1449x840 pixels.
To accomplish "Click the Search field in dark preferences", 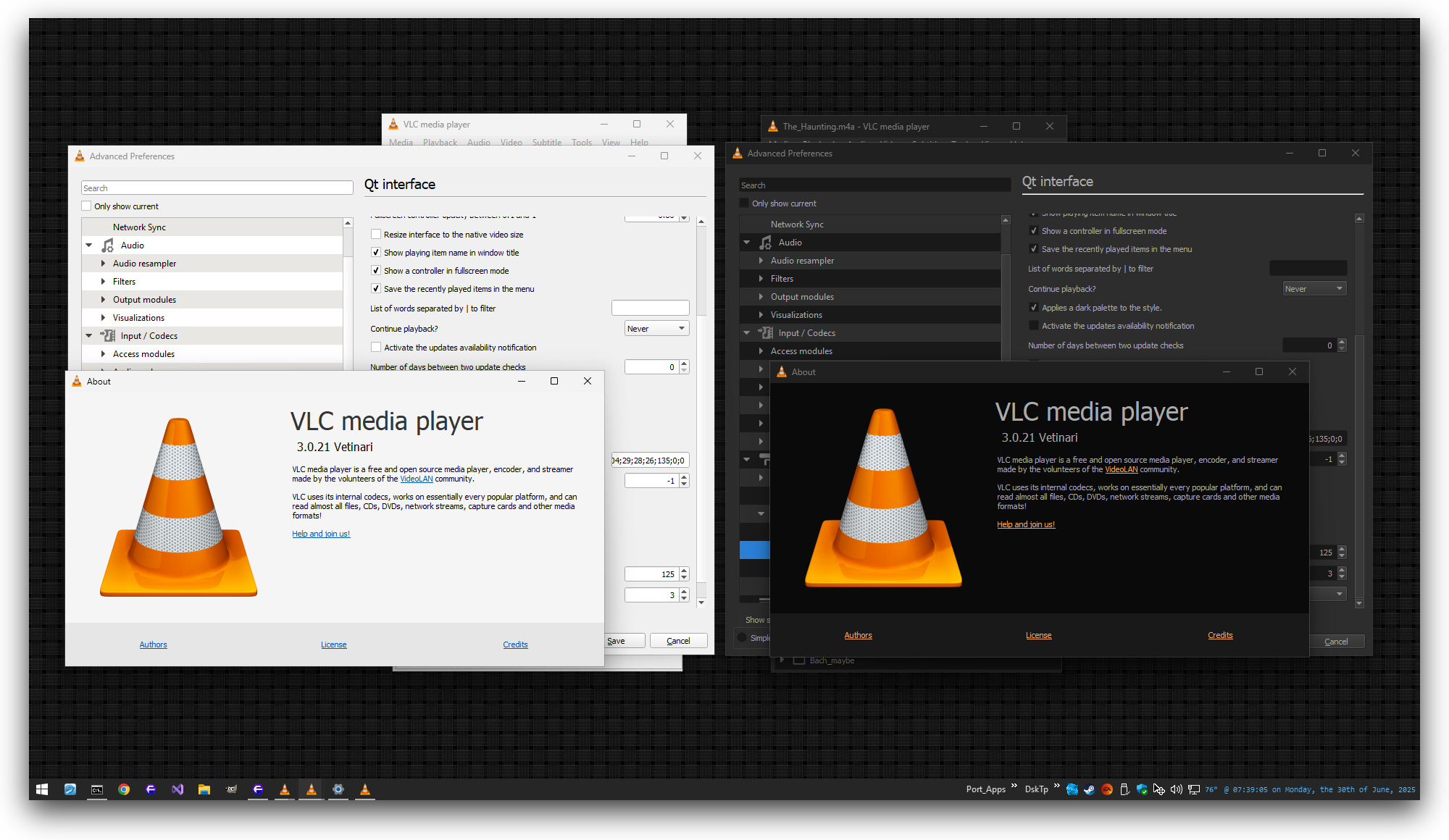I will tap(874, 185).
